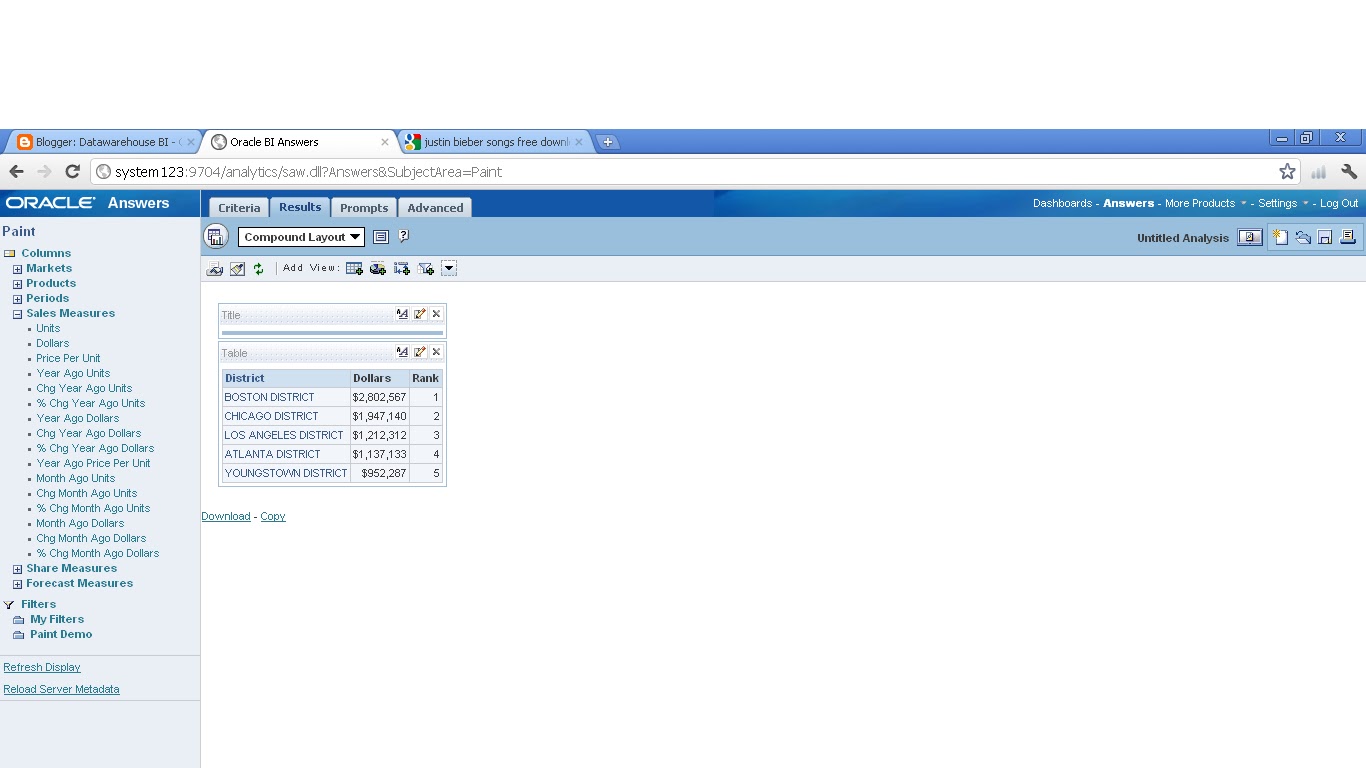The width and height of the screenshot is (1366, 768).
Task: Click the Reload Server Metadata link
Action: [61, 689]
